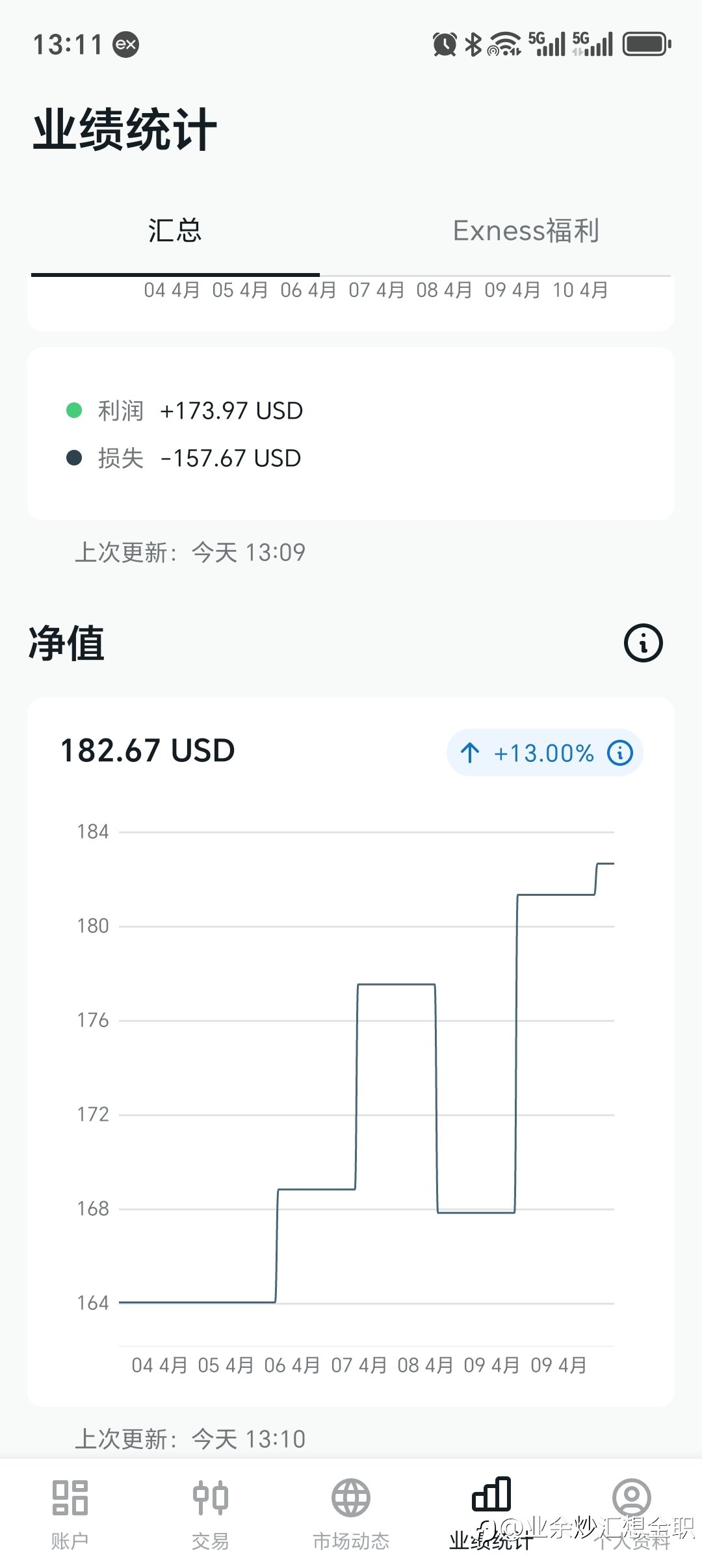Select the 业绩统计 bar chart icon
The width and height of the screenshot is (702, 1568).
click(x=491, y=1494)
